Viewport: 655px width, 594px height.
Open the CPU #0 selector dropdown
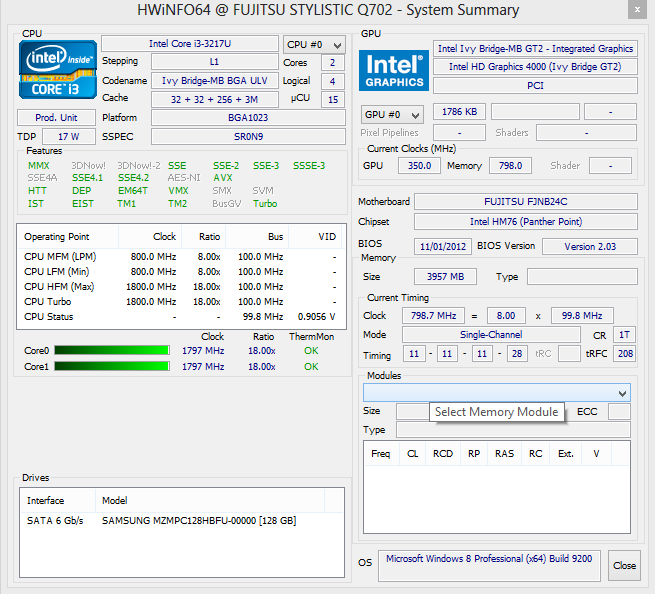(x=314, y=45)
